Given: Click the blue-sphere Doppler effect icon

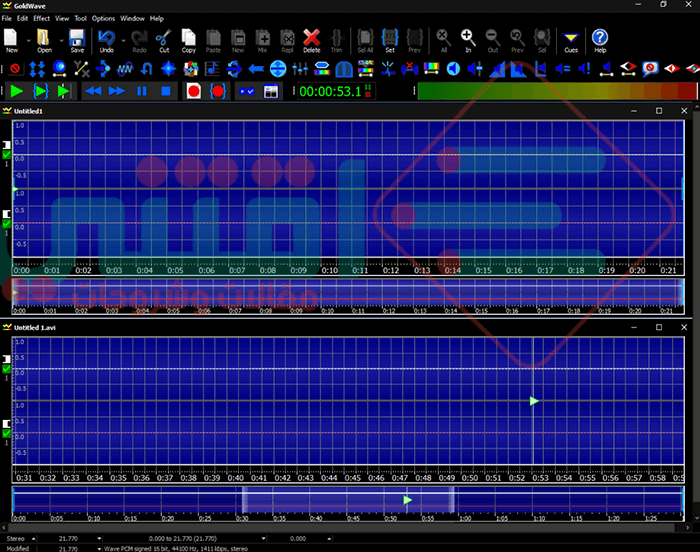Looking at the screenshot, I should click(x=59, y=69).
